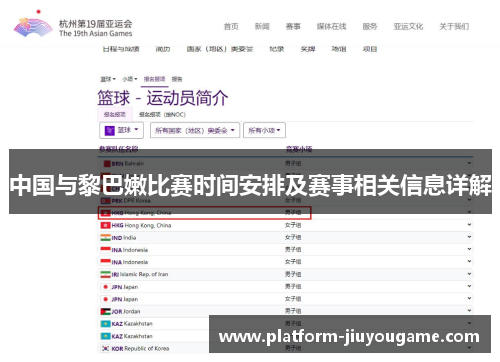
Task: Select the 国家（地区）奥委会 sub-navigation item
Action: click(x=220, y=49)
